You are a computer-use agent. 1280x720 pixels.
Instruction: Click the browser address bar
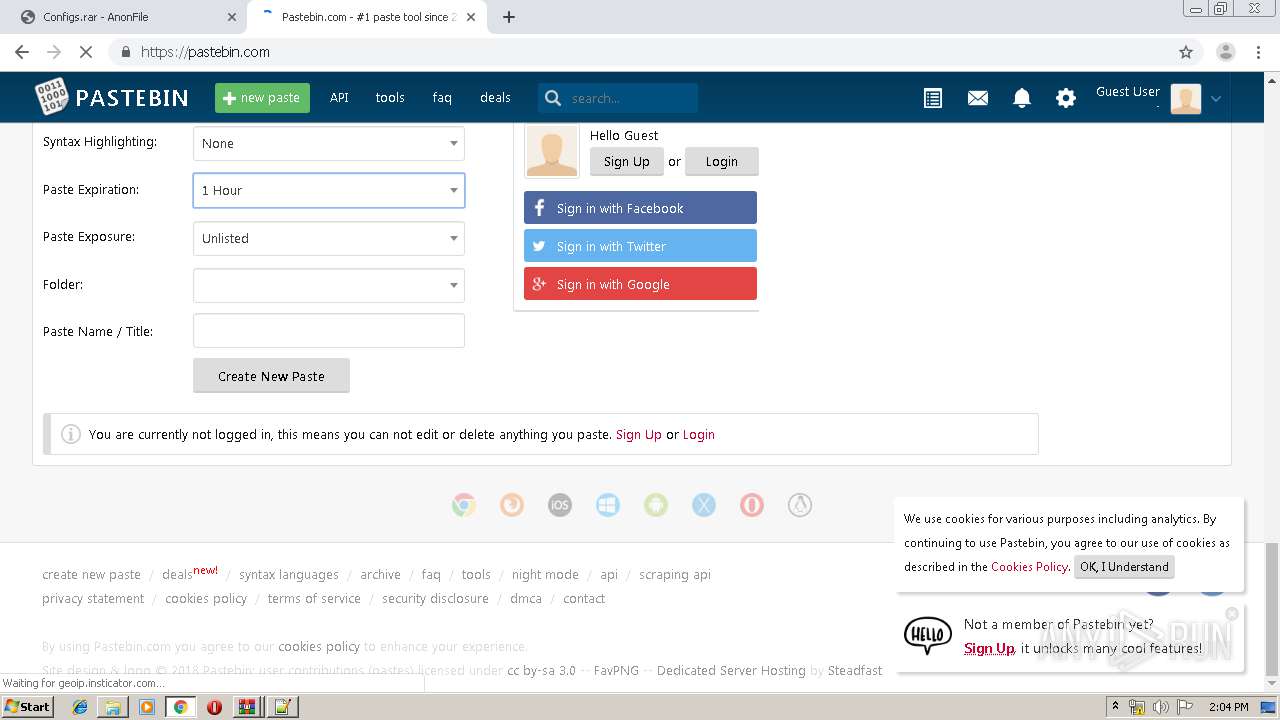640,52
